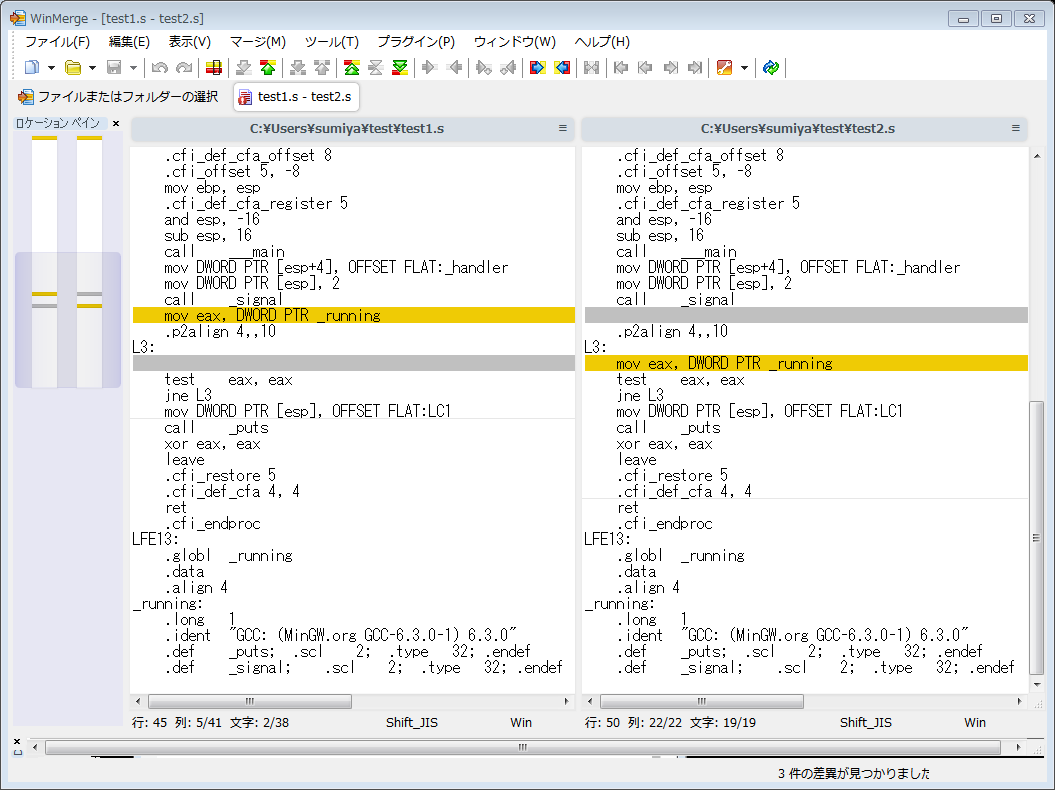The image size is (1055, 790).
Task: Click the Save diskette toolbar icon
Action: click(114, 67)
